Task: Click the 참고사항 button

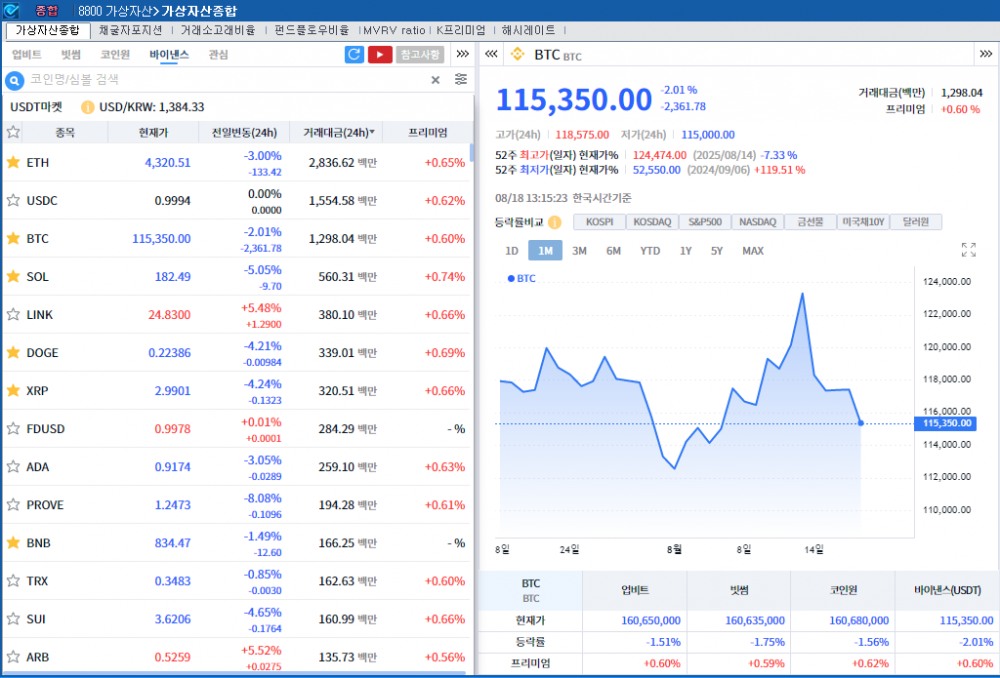Action: coord(421,54)
